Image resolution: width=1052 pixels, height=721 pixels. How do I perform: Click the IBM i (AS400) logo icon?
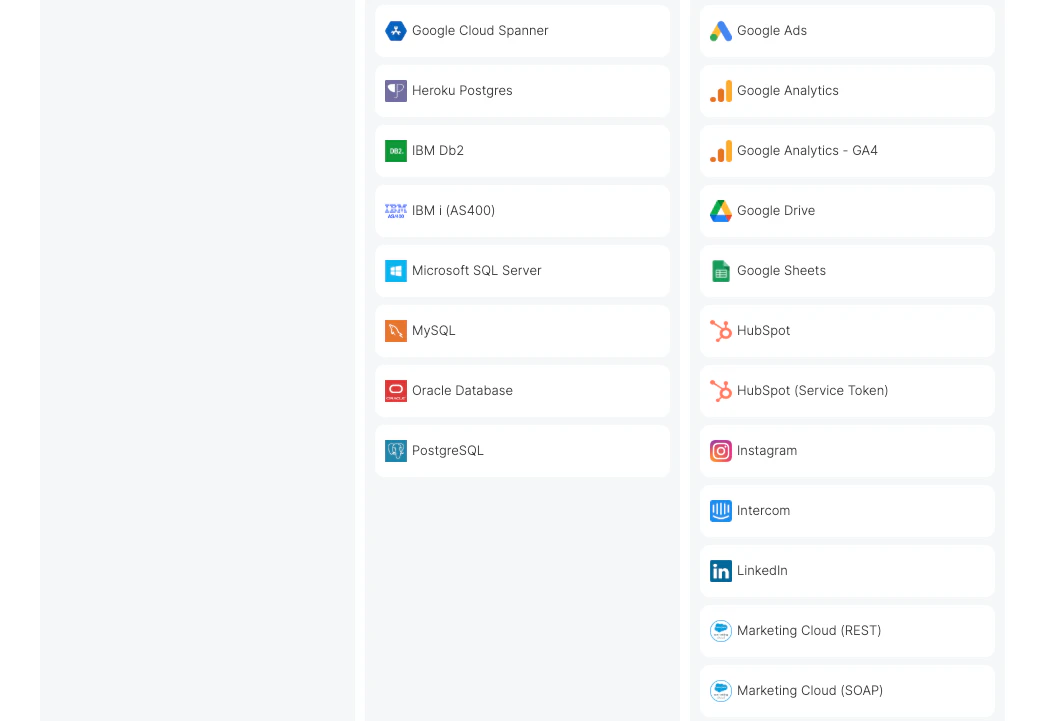click(396, 211)
